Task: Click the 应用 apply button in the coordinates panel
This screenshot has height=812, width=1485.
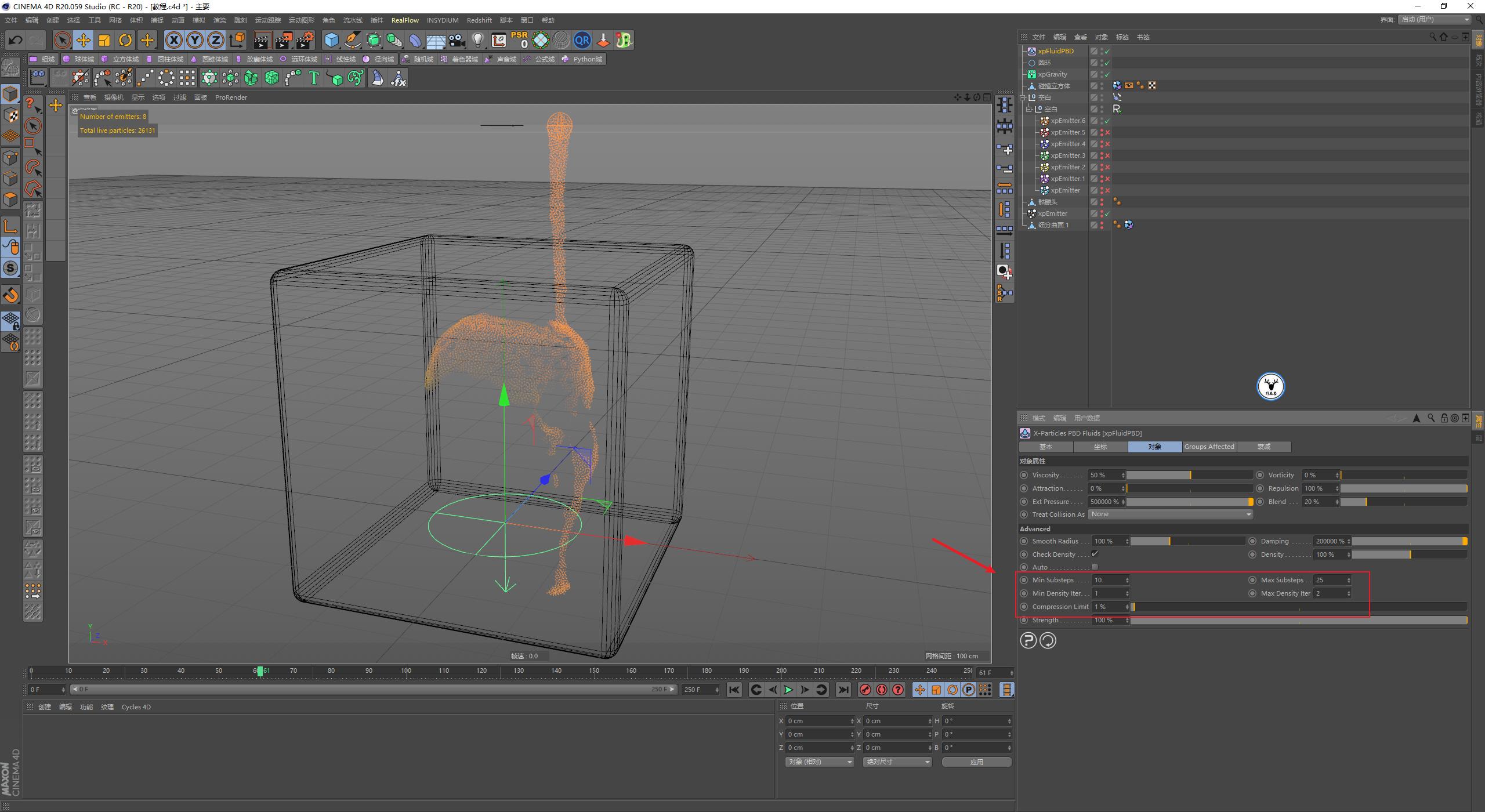Action: pos(977,762)
